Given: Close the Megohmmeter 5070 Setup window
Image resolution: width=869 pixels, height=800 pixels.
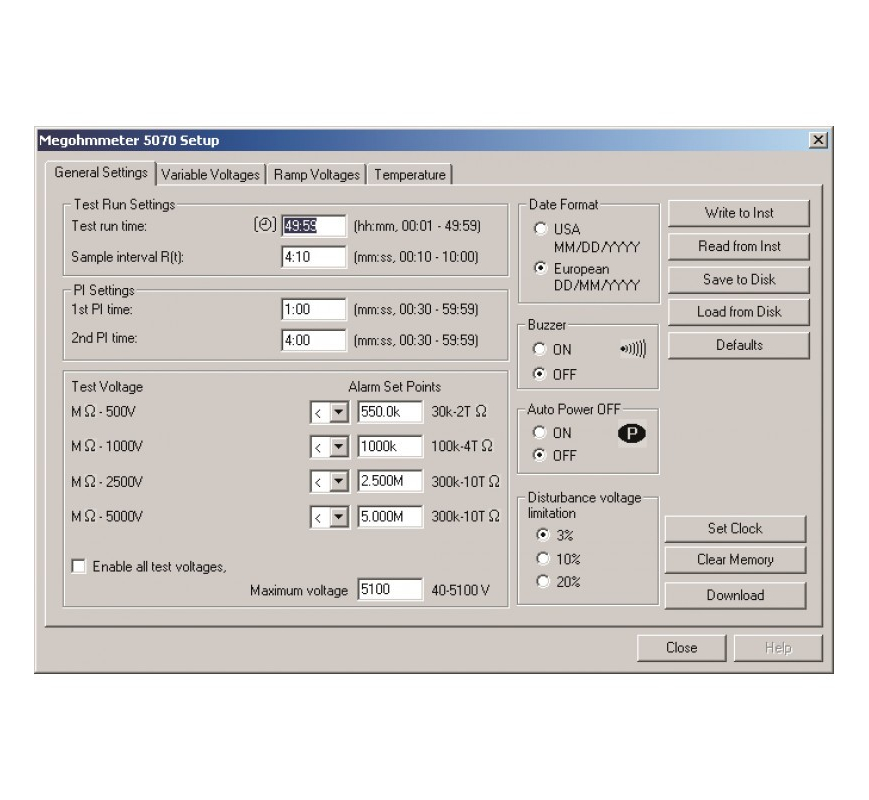Looking at the screenshot, I should tap(818, 140).
